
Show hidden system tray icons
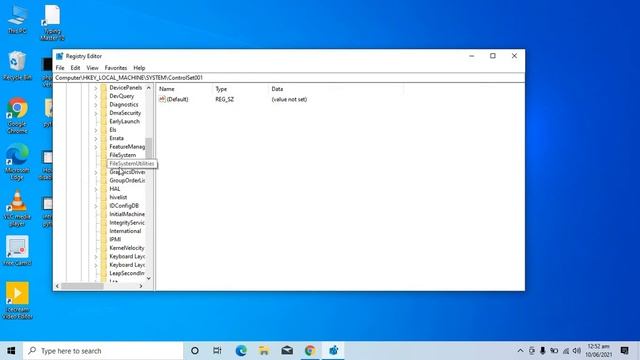tap(520, 351)
